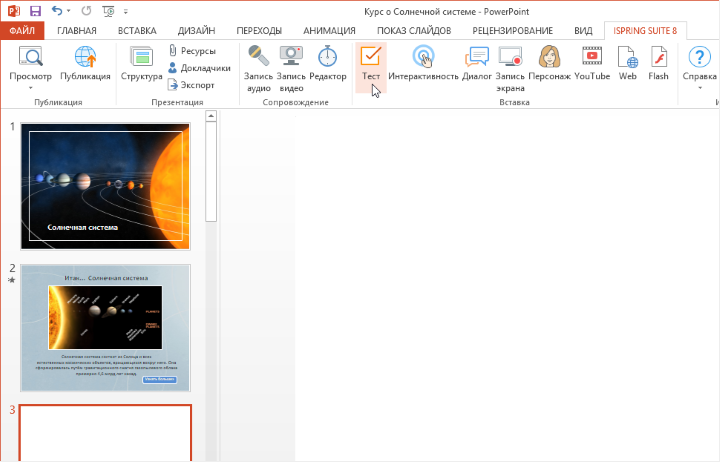Switch to the ДИЗАЙН tab

197,30
